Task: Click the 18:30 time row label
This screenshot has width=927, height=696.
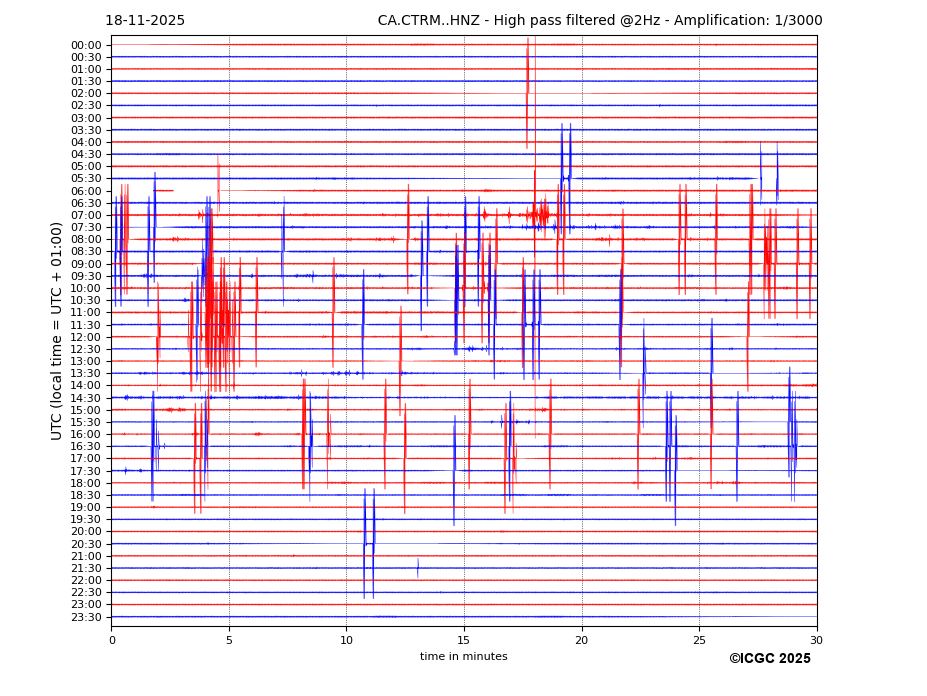Action: point(86,495)
